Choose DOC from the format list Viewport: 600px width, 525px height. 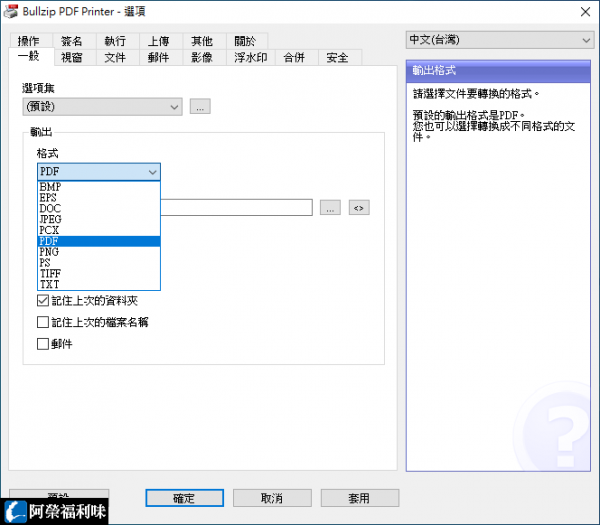tap(99, 208)
